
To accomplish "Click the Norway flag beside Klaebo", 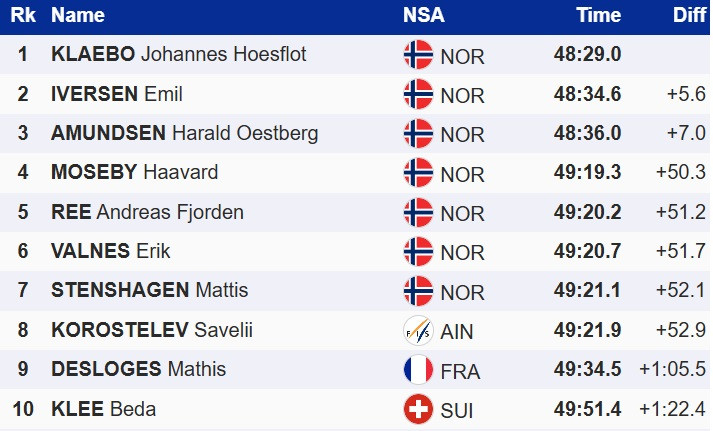I will pyautogui.click(x=418, y=55).
